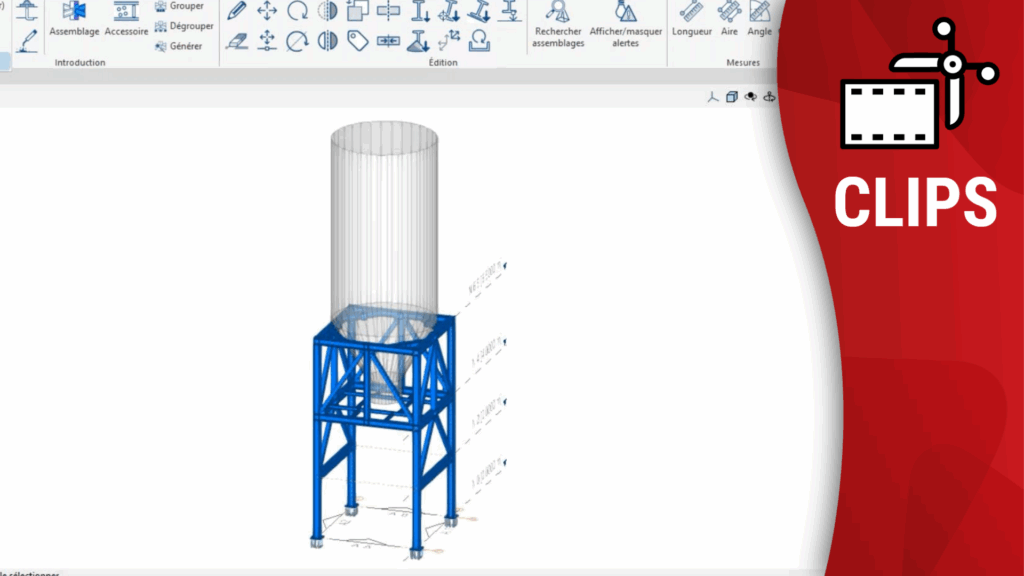Click the Assemblage tool icon
Viewport: 1024px width, 576px height.
coord(74,12)
